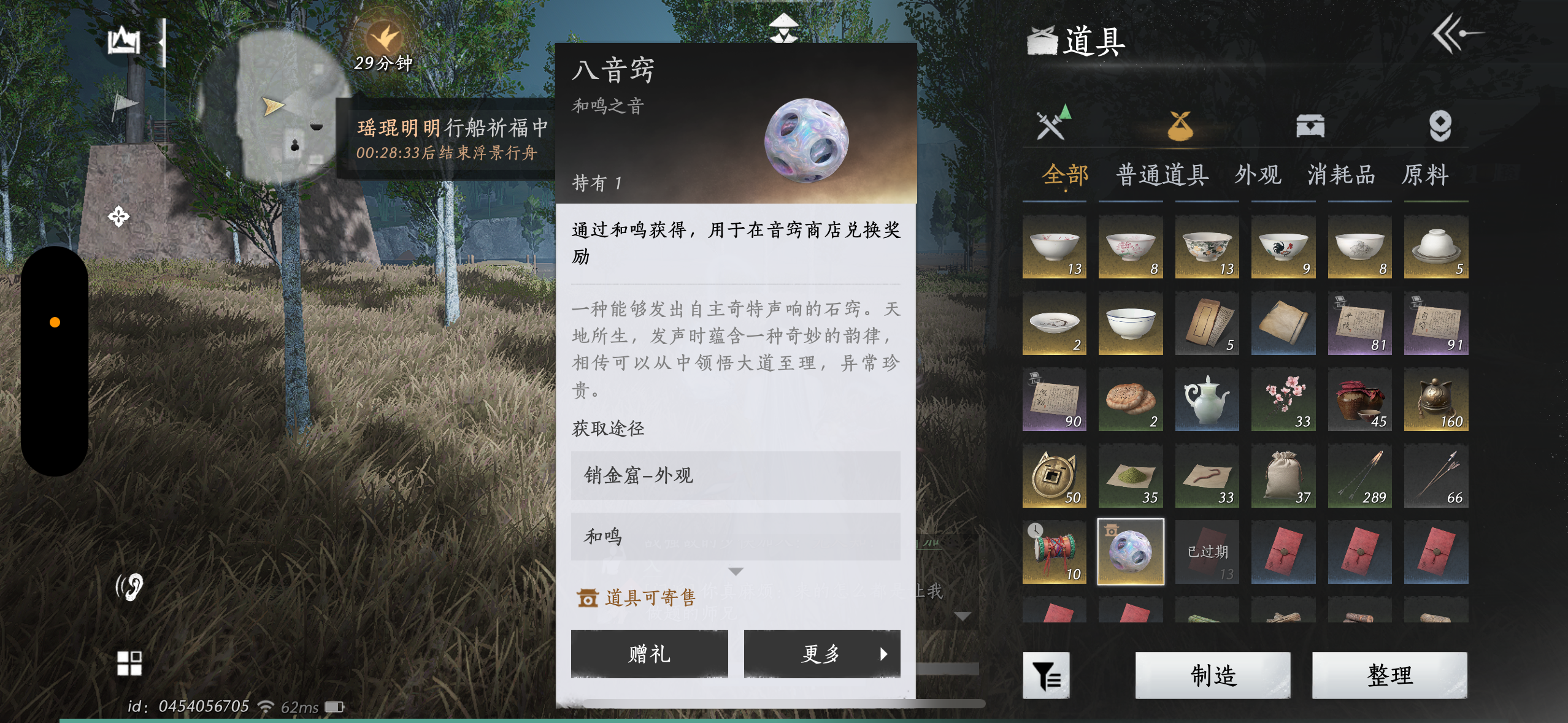Image resolution: width=1568 pixels, height=723 pixels.
Task: Collapse the top panel chevron icon
Action: (783, 28)
